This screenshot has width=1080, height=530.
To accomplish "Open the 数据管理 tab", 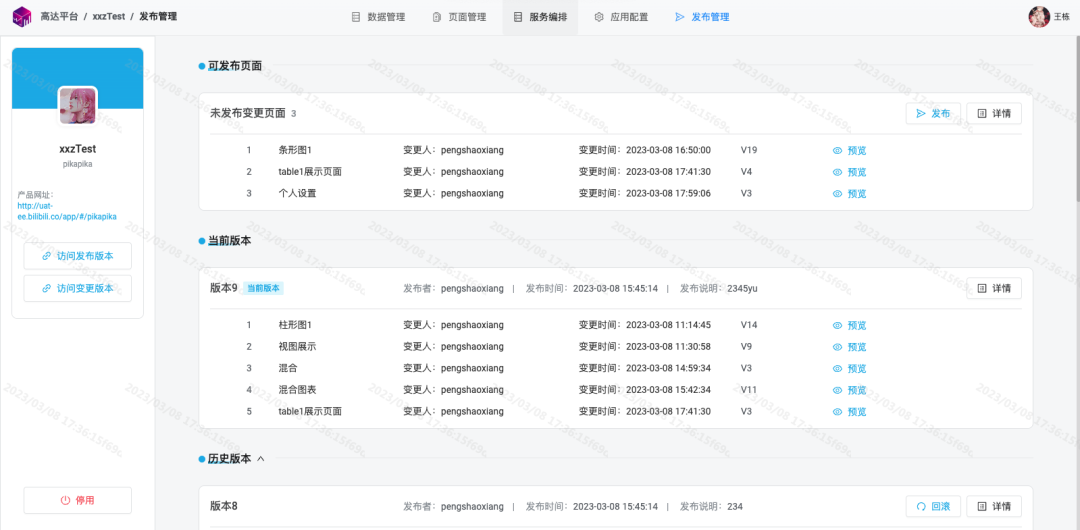I will 378,17.
